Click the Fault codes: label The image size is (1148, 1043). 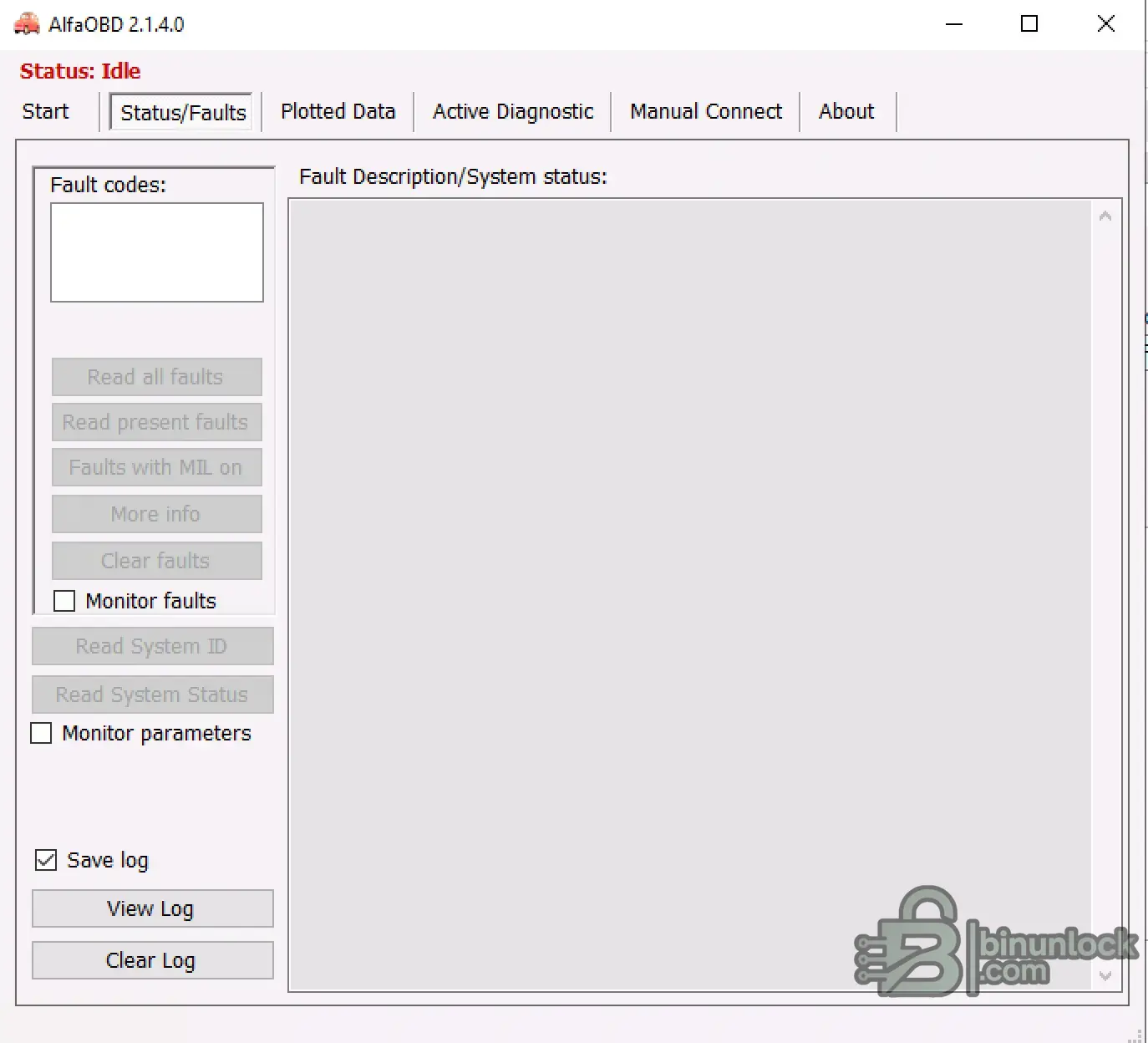pyautogui.click(x=109, y=185)
